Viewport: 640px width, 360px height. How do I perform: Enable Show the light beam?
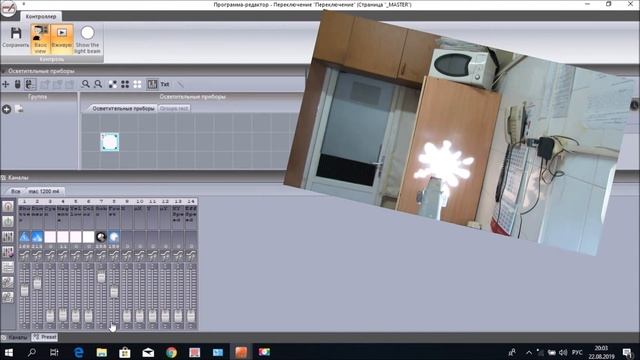click(x=87, y=39)
